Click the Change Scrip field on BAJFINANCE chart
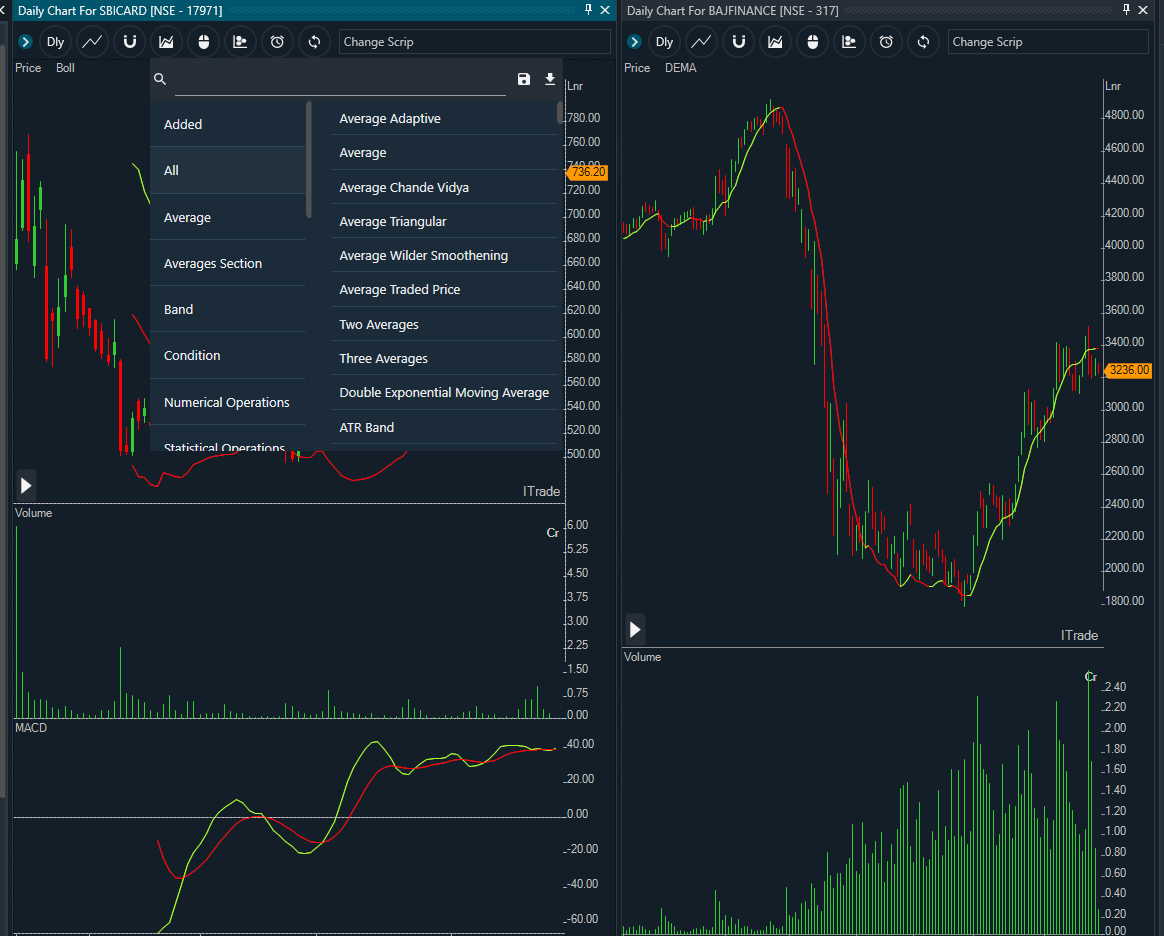The image size is (1164, 936). coord(1048,42)
